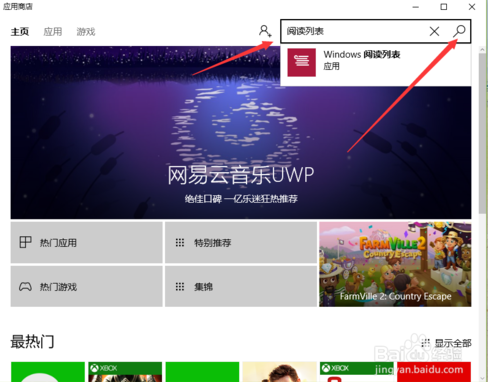Click the dots icon beside 特别推荐
Viewport: 488px width, 382px height.
(180, 242)
